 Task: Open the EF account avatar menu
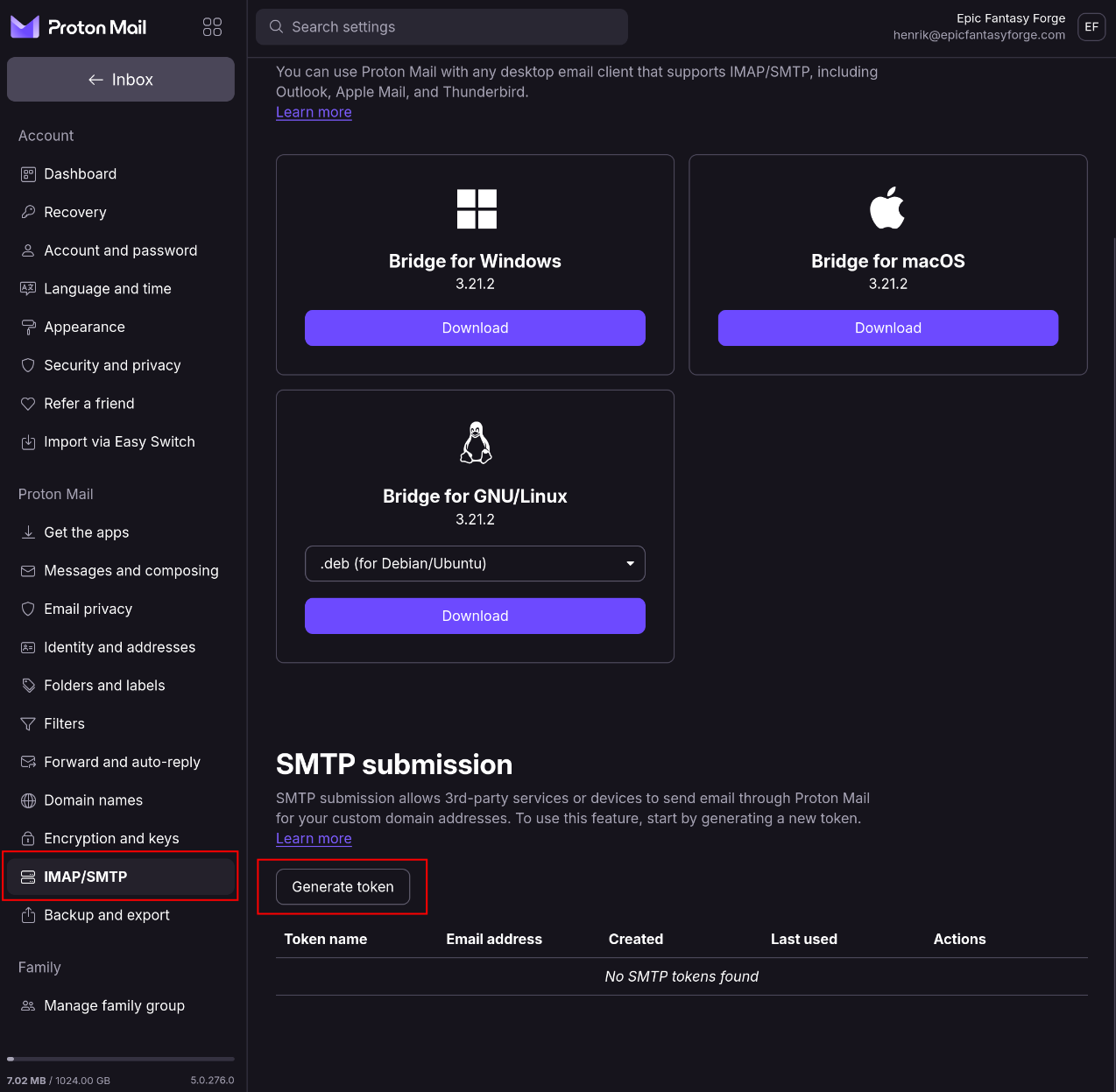click(x=1091, y=27)
